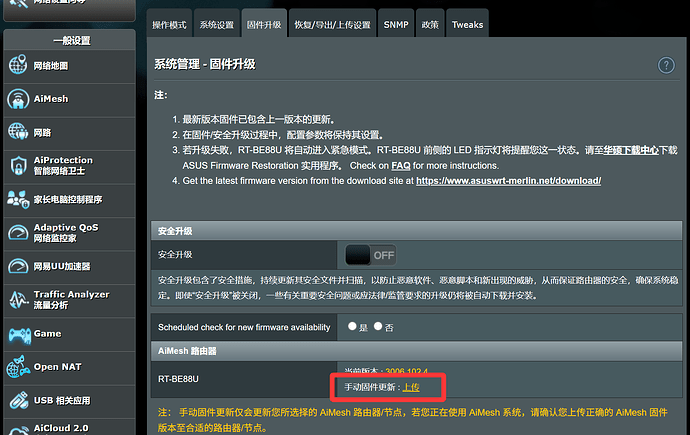Screen dimensions: 690x435
Task: Open the 华硕下载中心 link
Action: point(631,150)
